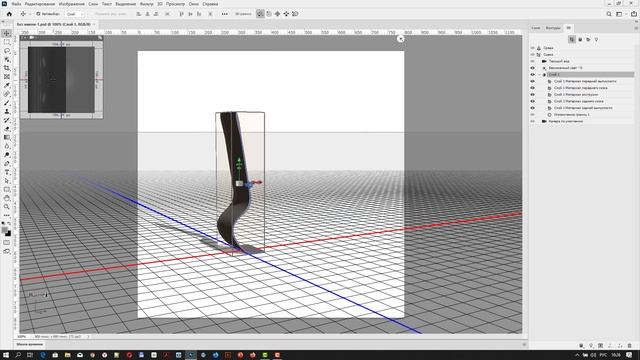Image resolution: width=640 pixels, height=360 pixels.
Task: Swap foreground and background colors
Action: [x=10, y=224]
